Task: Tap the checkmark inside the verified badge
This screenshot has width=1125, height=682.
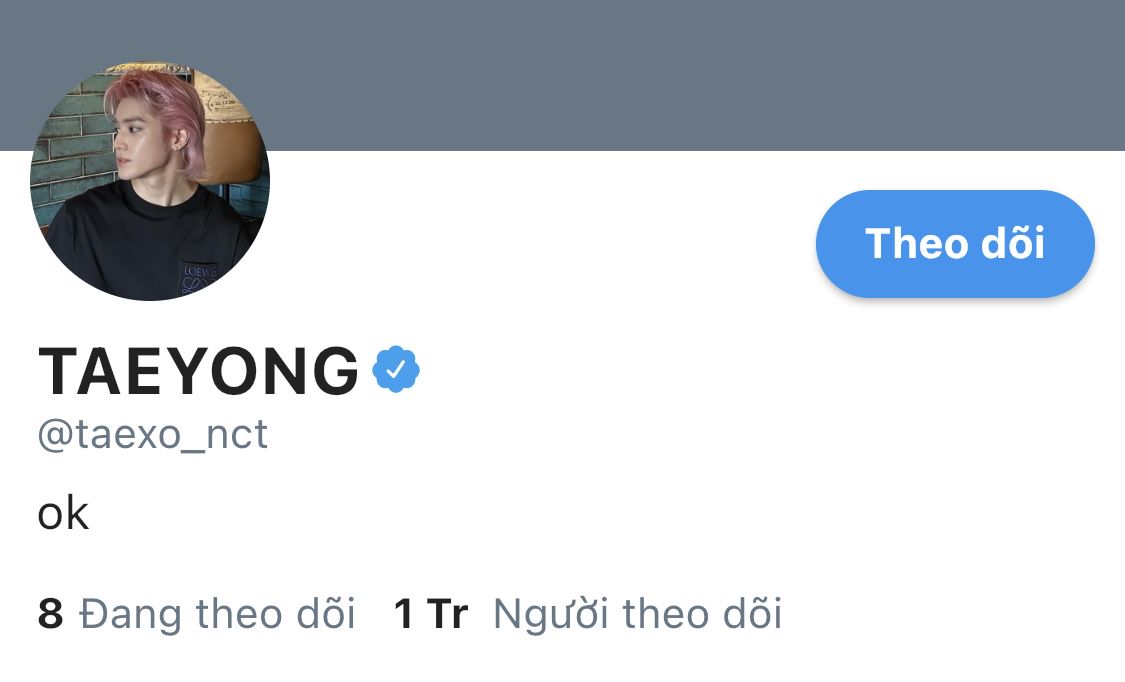Action: coord(396,369)
